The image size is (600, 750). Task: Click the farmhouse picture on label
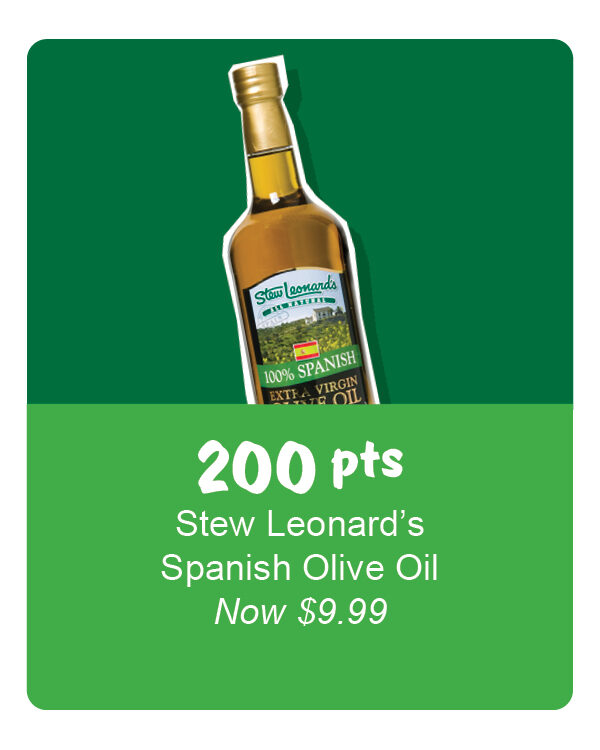pyautogui.click(x=323, y=314)
